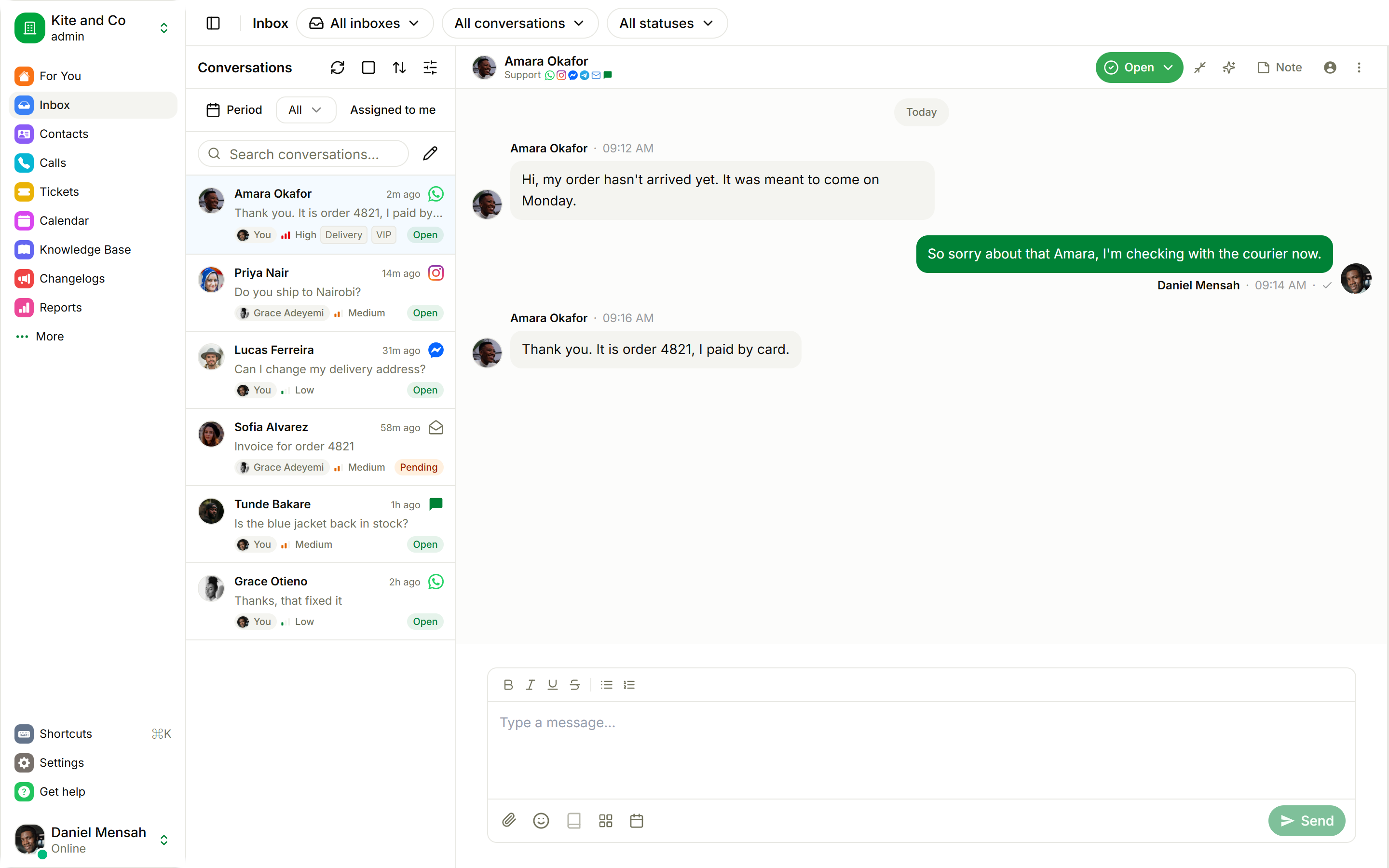Open the All period filter dropdown
This screenshot has height=868, width=1389.
tap(305, 109)
